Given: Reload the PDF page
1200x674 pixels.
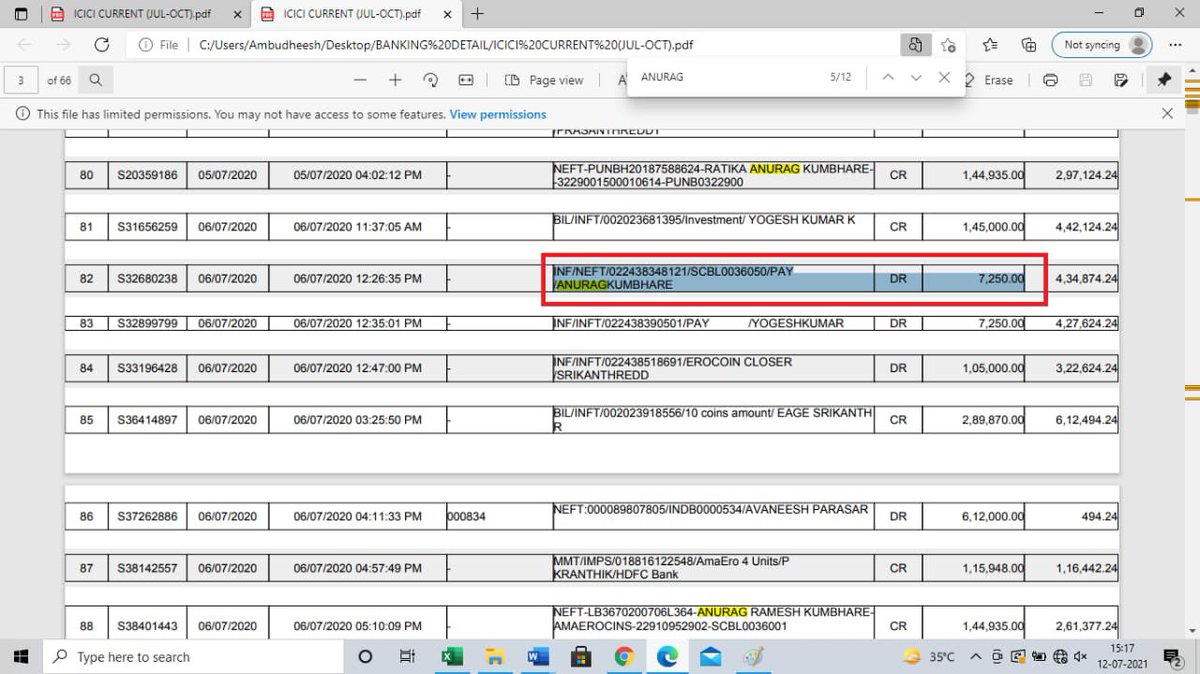Looking at the screenshot, I should [x=101, y=45].
